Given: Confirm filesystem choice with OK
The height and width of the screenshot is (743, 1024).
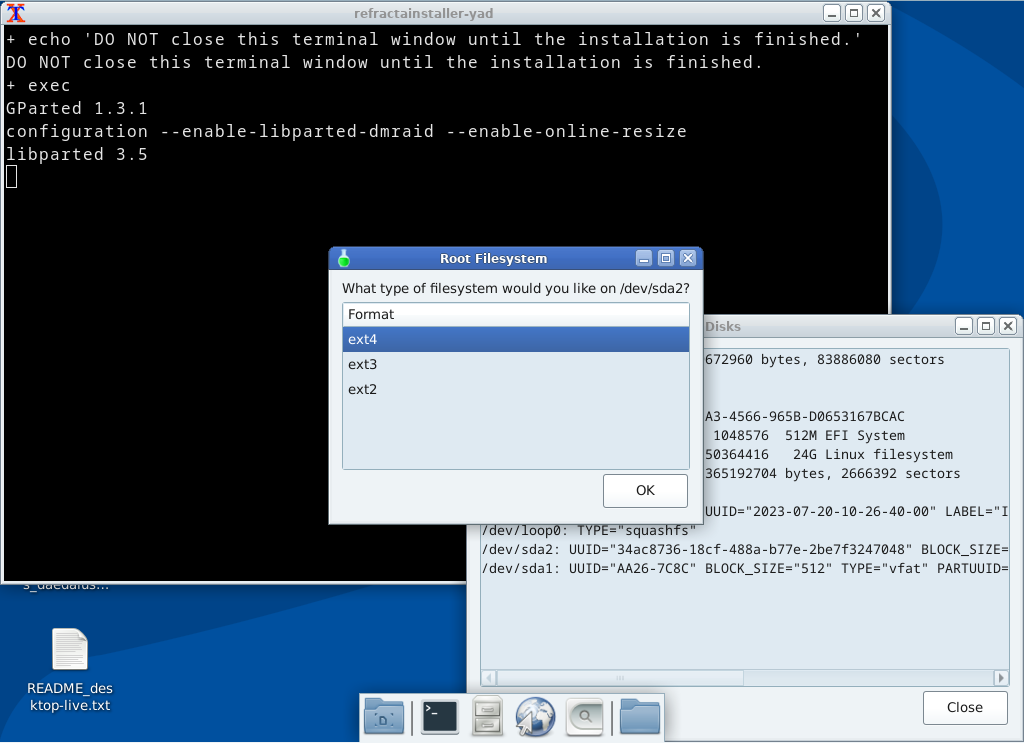Looking at the screenshot, I should (644, 490).
